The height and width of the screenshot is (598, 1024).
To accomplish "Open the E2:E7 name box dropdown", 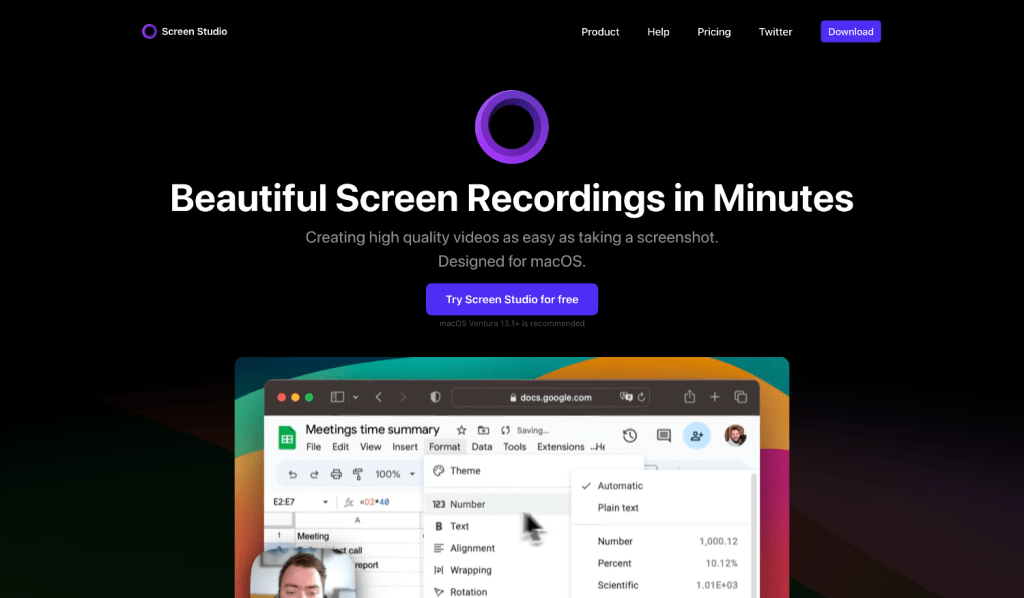I will 325,502.
